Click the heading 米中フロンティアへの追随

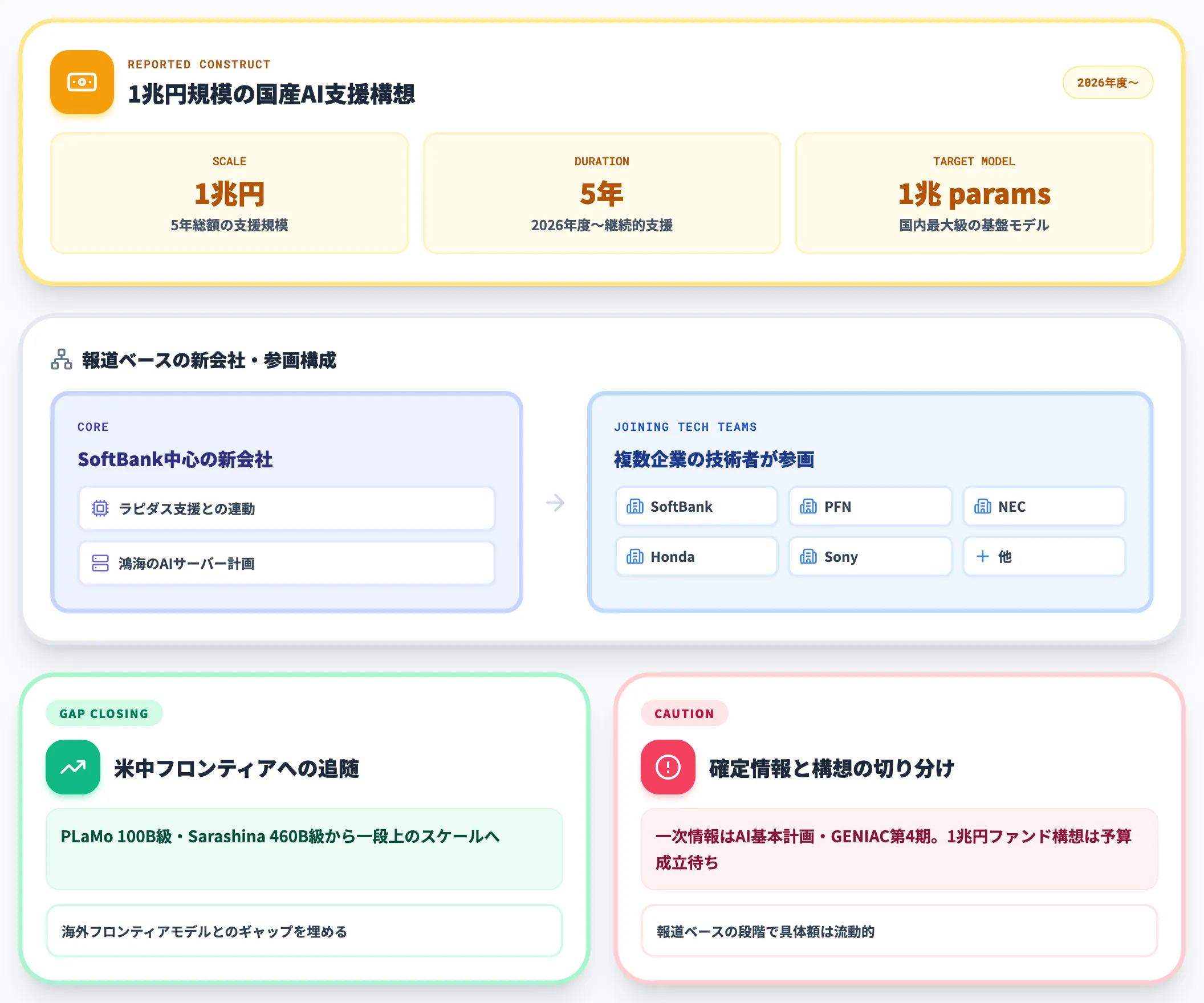coord(236,769)
